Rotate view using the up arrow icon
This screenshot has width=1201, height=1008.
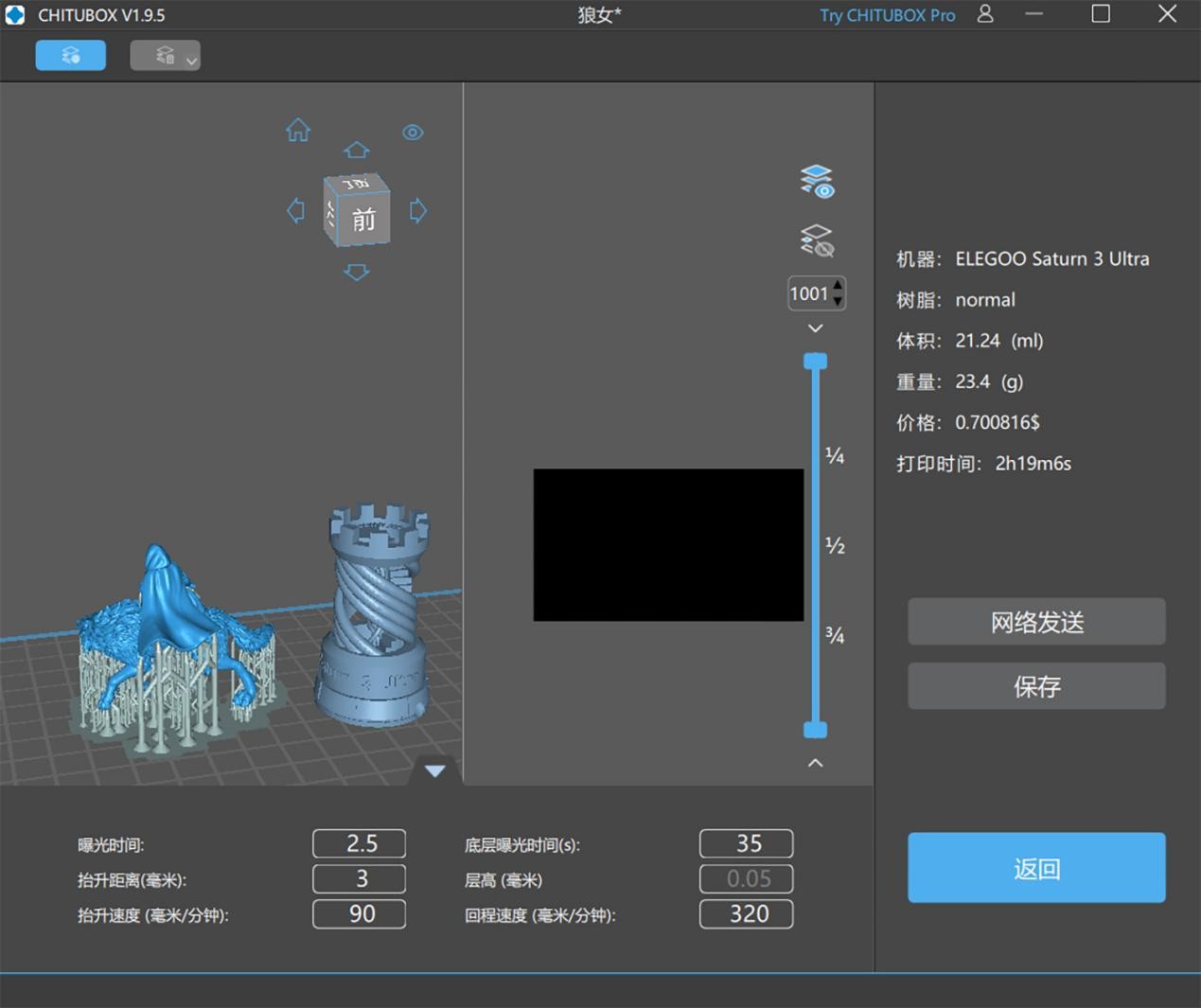coord(357,150)
